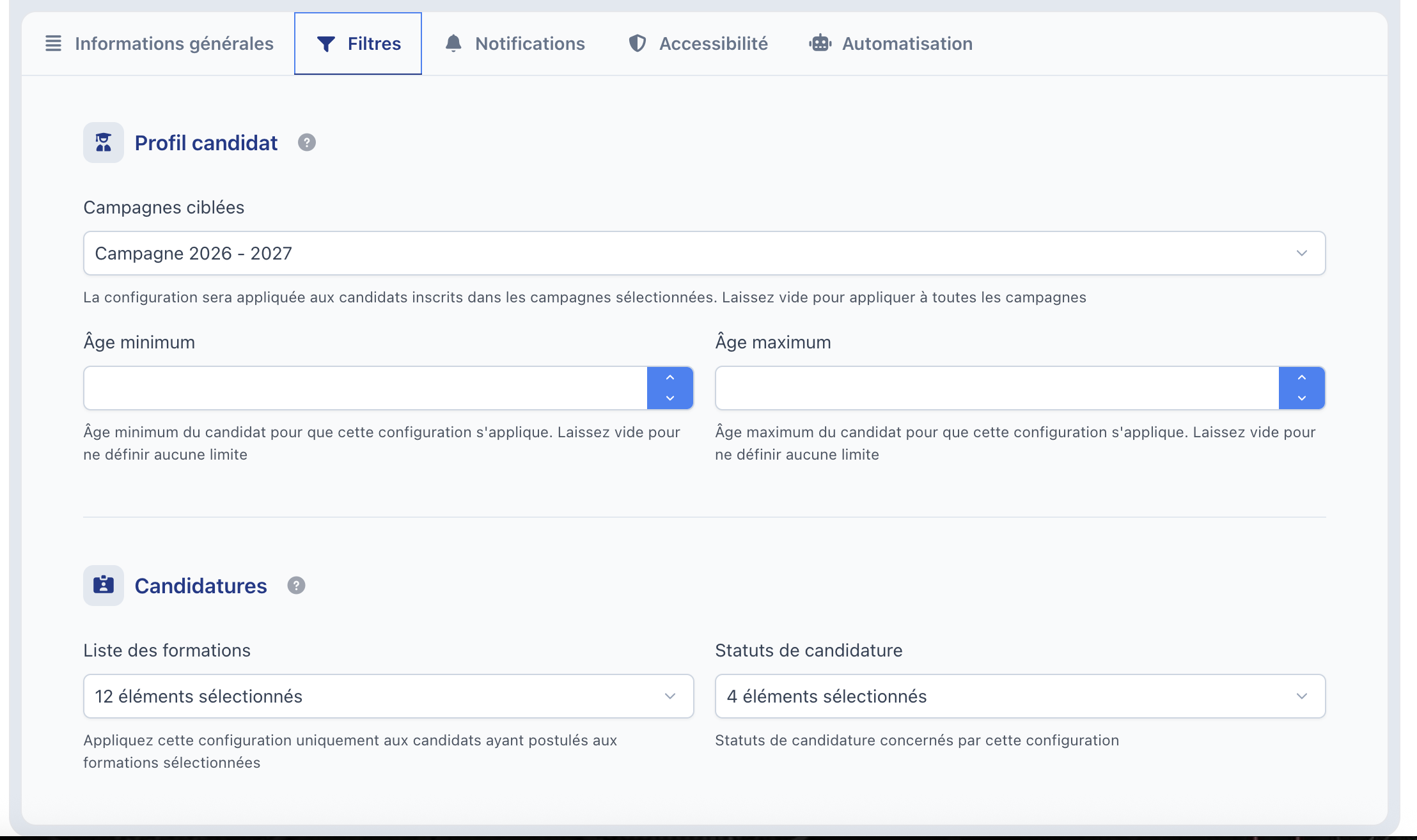Screen dimensions: 1417x840
Task: Increase Âge maximum with up arrow
Action: pos(1302,378)
